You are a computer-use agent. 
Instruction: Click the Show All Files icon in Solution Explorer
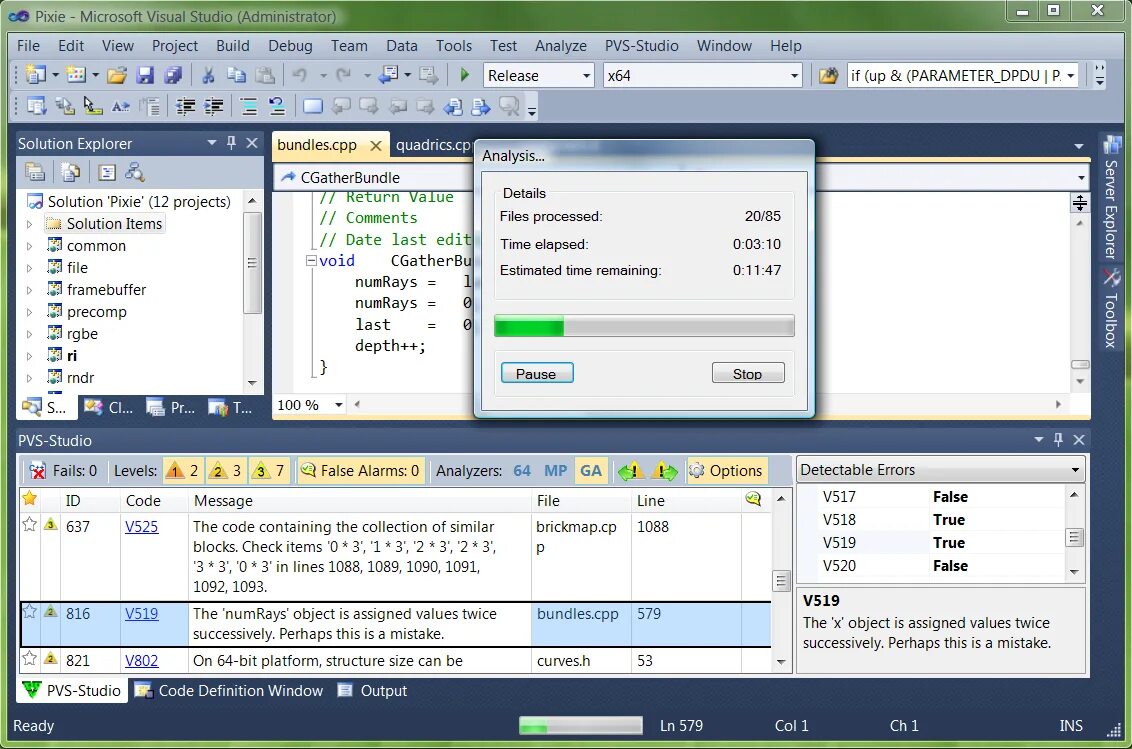(70, 172)
